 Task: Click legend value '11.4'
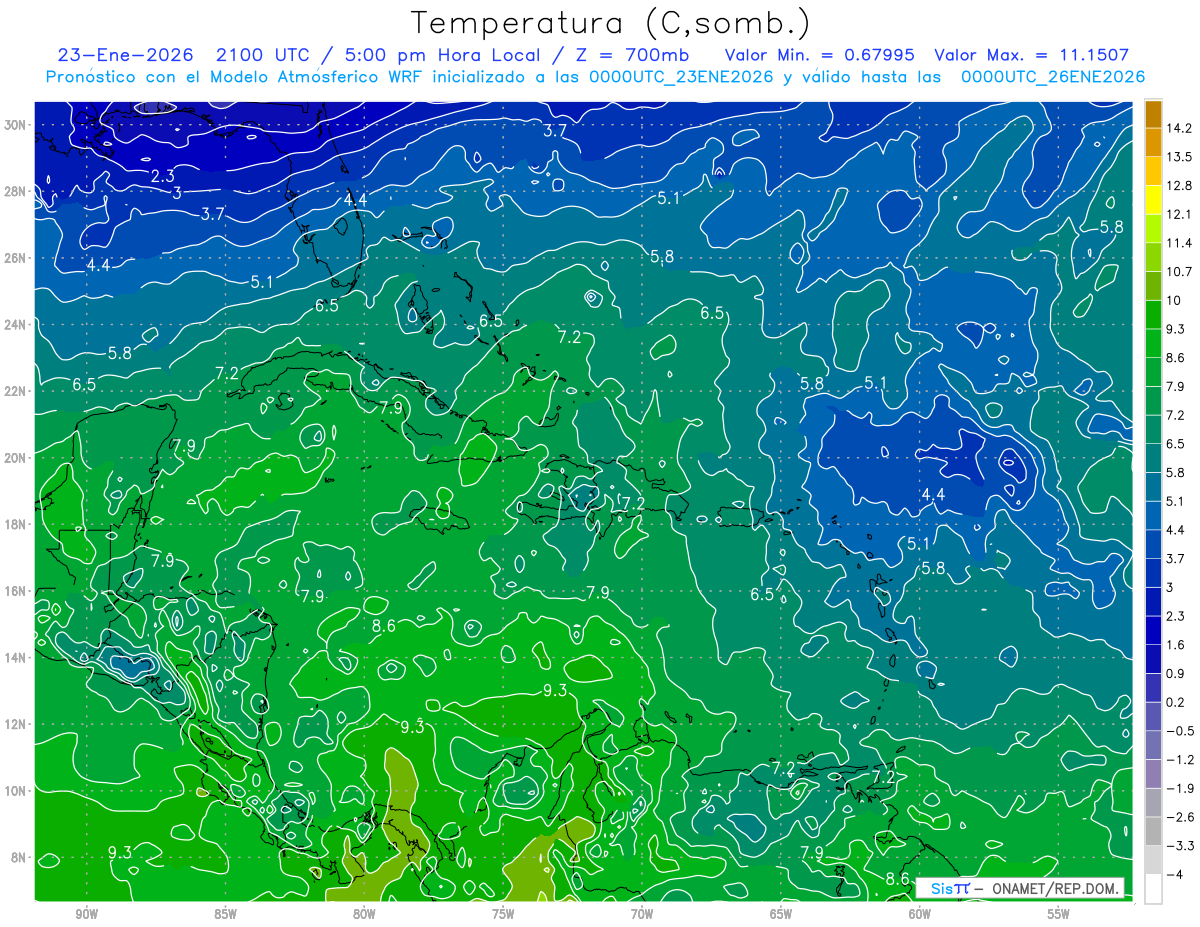coord(1179,243)
